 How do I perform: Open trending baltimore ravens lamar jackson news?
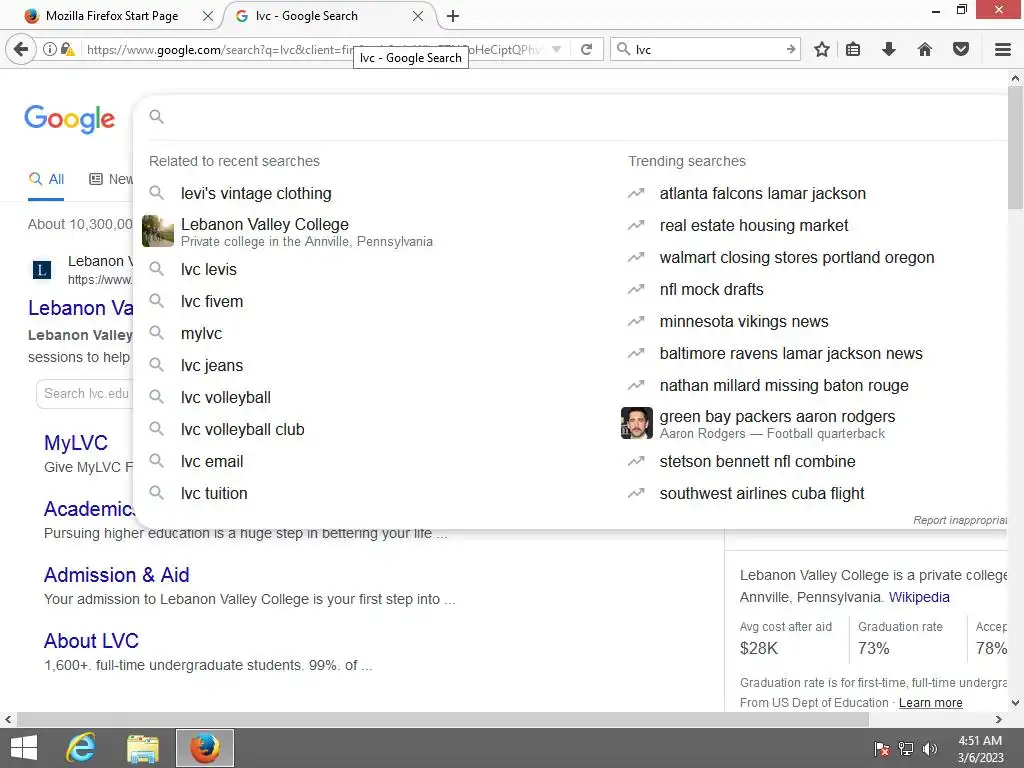(x=791, y=353)
